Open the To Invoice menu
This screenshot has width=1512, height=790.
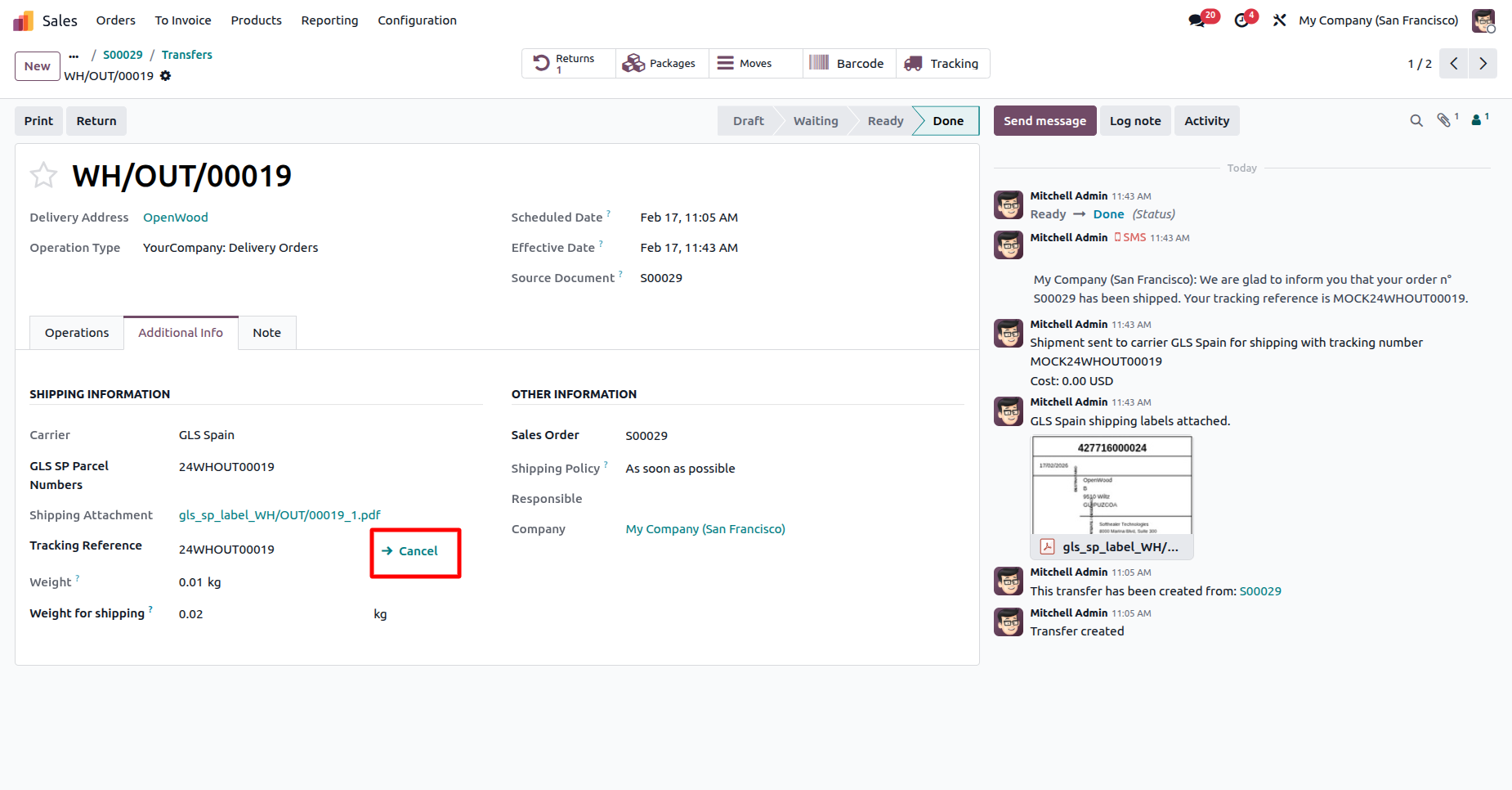pos(183,20)
